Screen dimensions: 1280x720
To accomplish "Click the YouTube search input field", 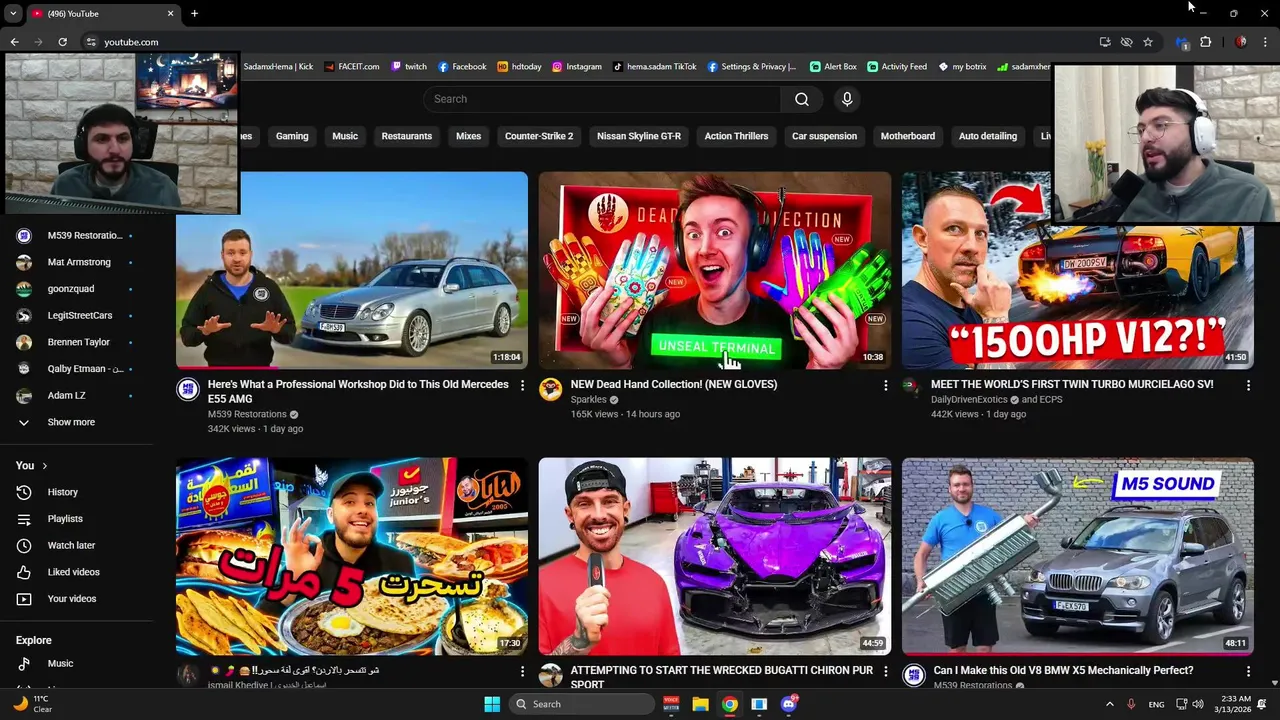I will [x=602, y=99].
